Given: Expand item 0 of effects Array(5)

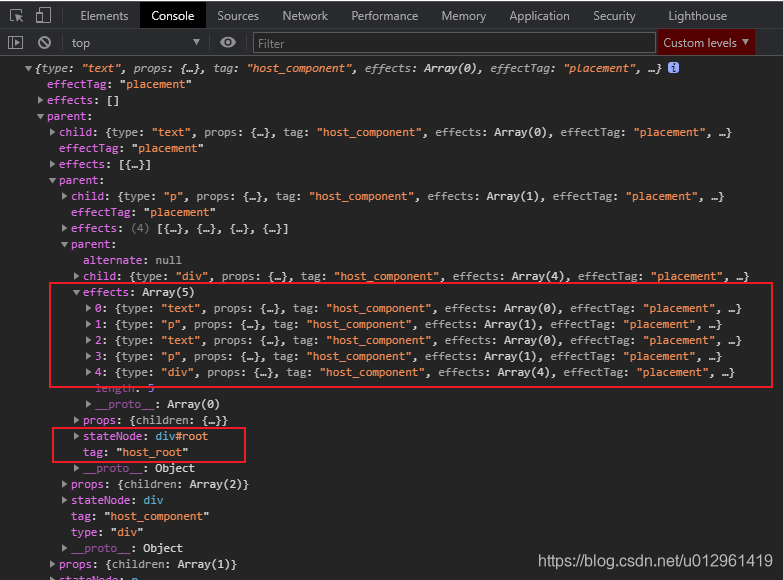Looking at the screenshot, I should pos(88,308).
